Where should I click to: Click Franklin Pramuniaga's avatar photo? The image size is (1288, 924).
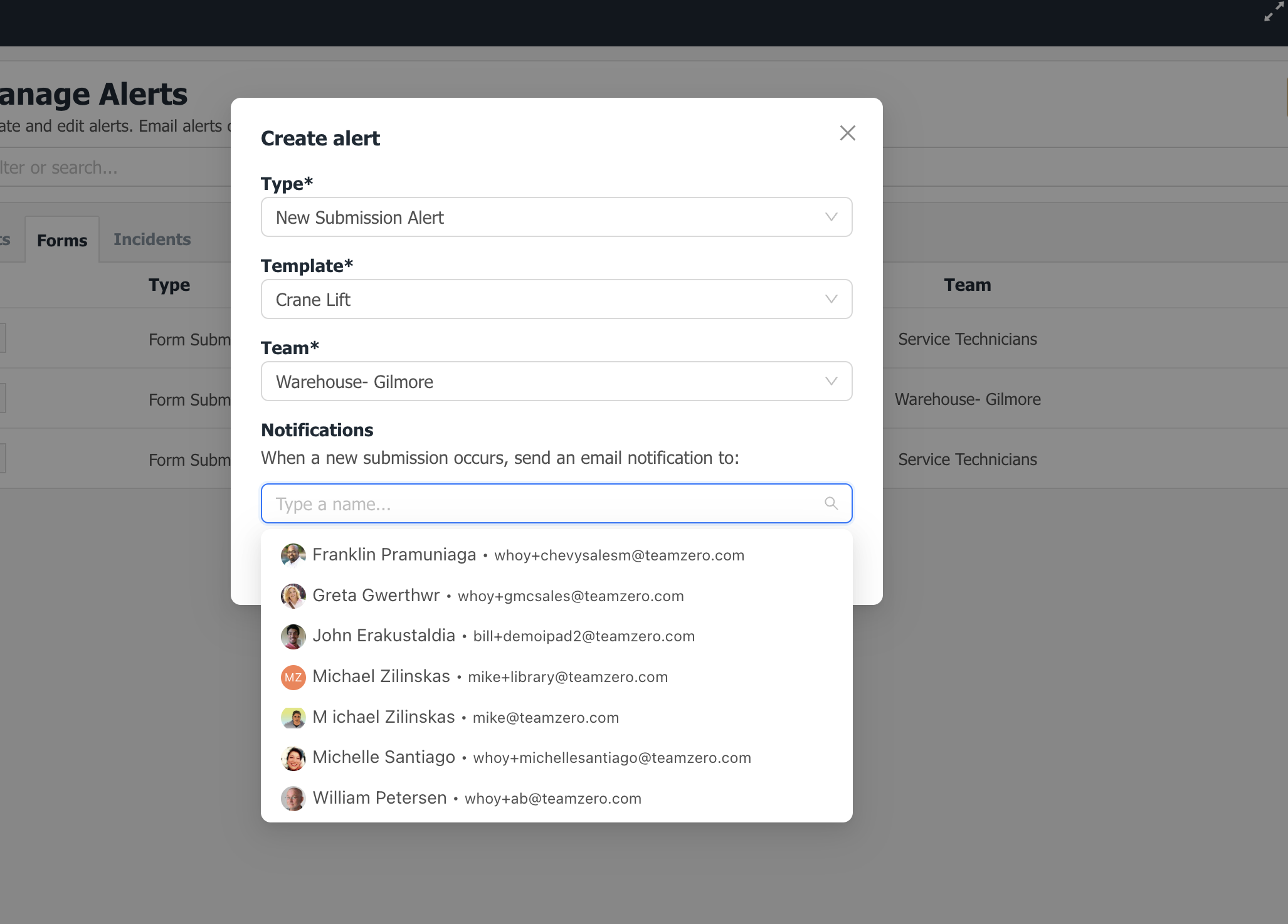coord(293,555)
